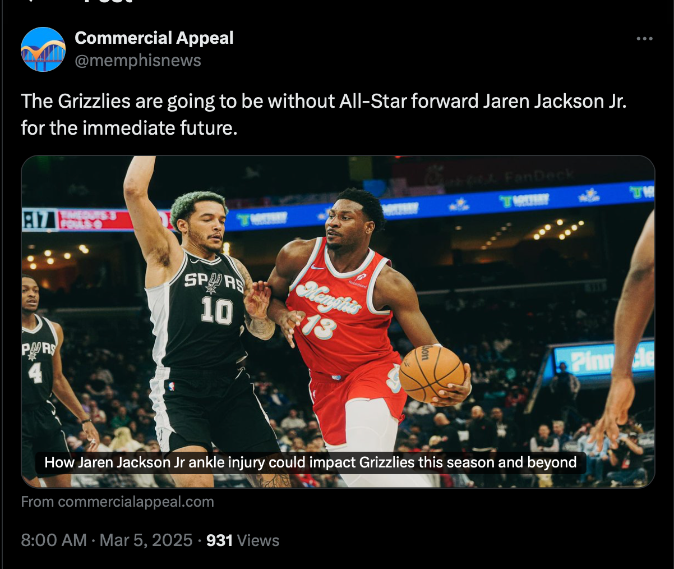
Task: Click the tweet text about the Grizzlies
Action: tap(324, 115)
